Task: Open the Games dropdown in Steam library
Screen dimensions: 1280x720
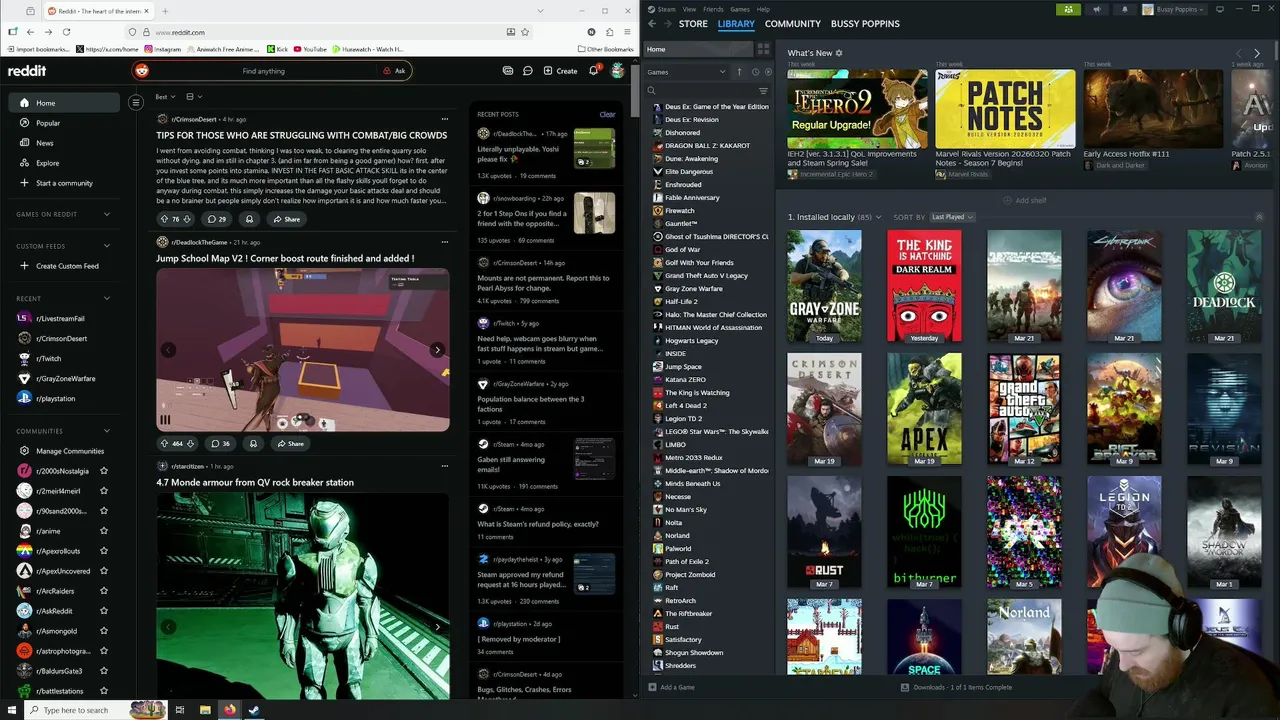Action: tap(687, 72)
